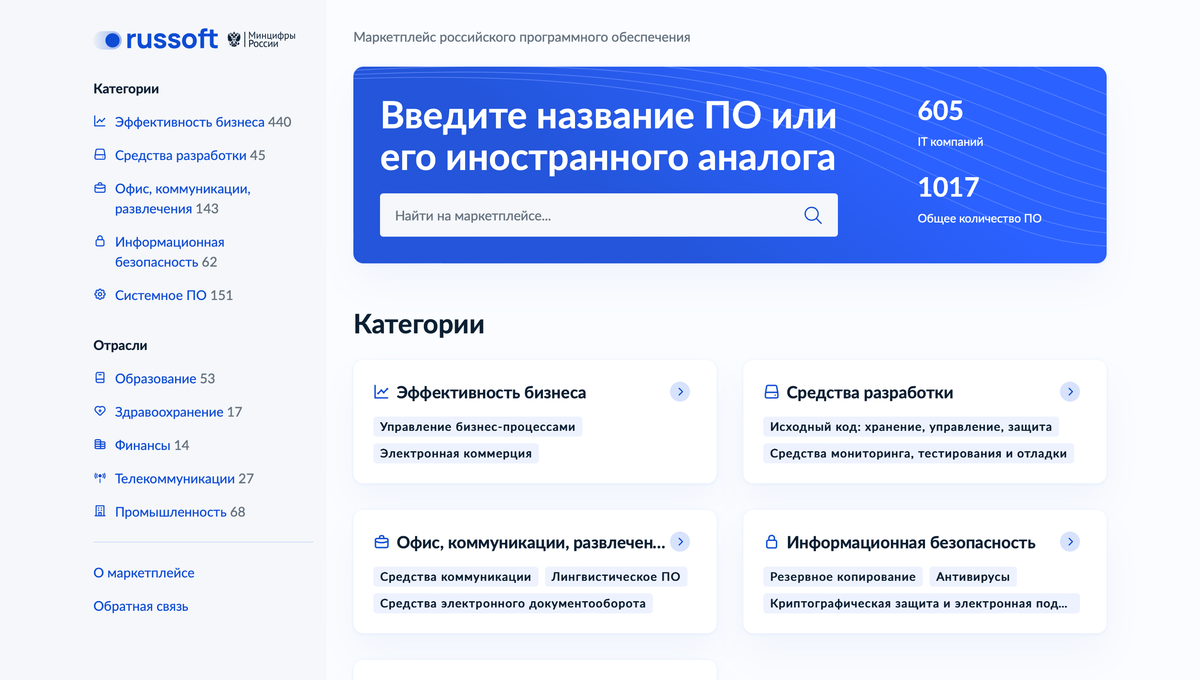Image resolution: width=1200 pixels, height=680 pixels.
Task: Select the Антивирусы tag
Action: [x=973, y=576]
